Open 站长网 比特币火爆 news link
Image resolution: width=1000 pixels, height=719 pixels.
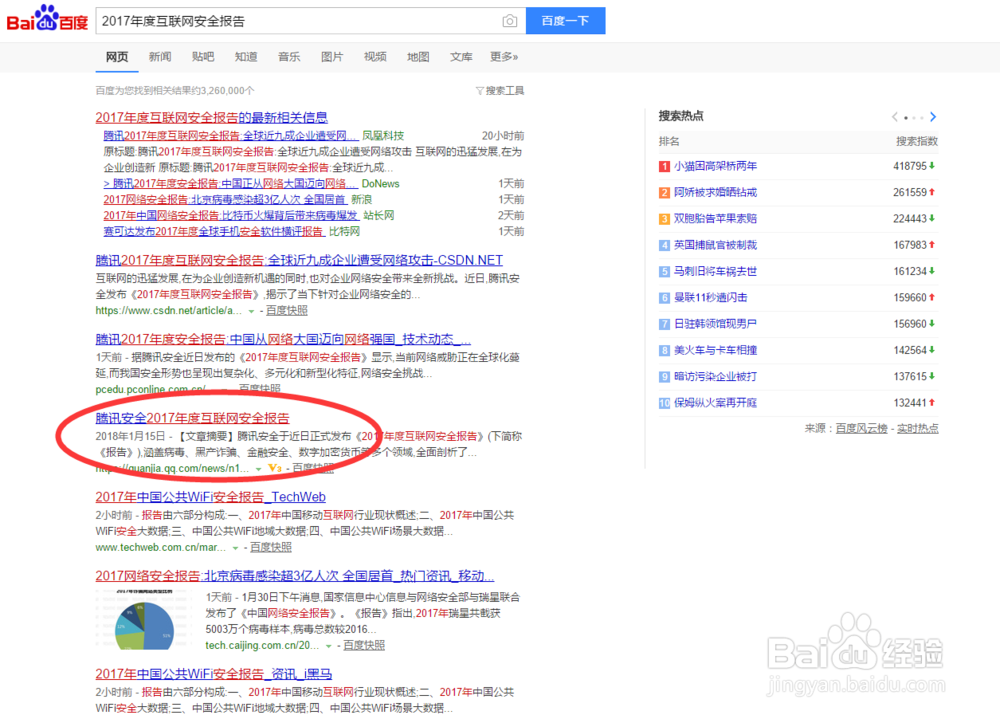(x=231, y=216)
